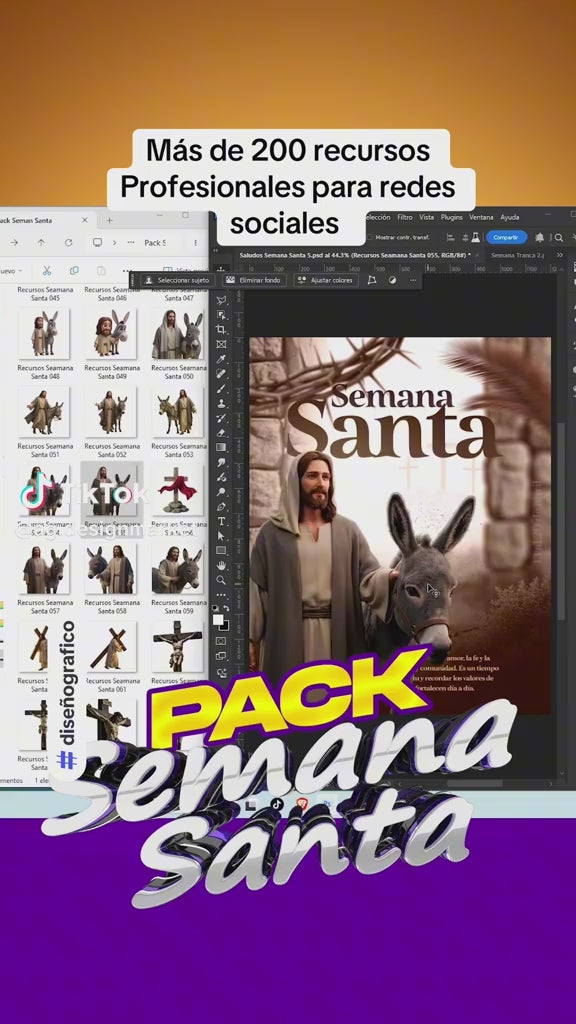This screenshot has height=1024, width=576.
Task: Open the Plugins menu
Action: [451, 217]
